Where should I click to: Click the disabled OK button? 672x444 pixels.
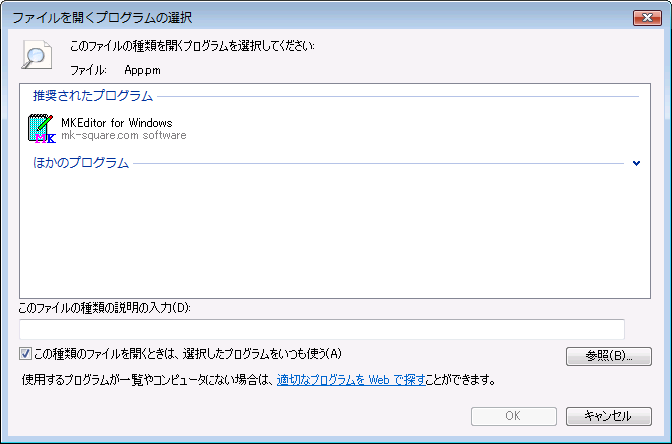point(513,416)
